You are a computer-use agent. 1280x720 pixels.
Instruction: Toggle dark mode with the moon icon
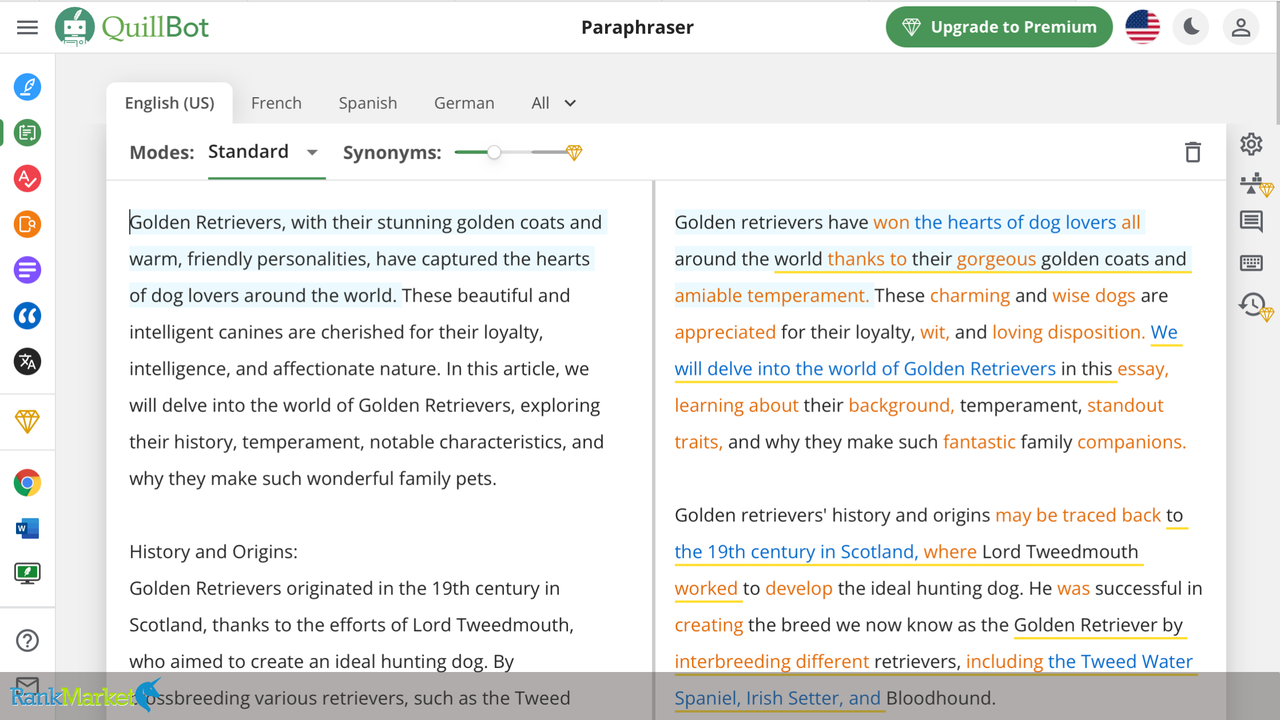point(1191,27)
